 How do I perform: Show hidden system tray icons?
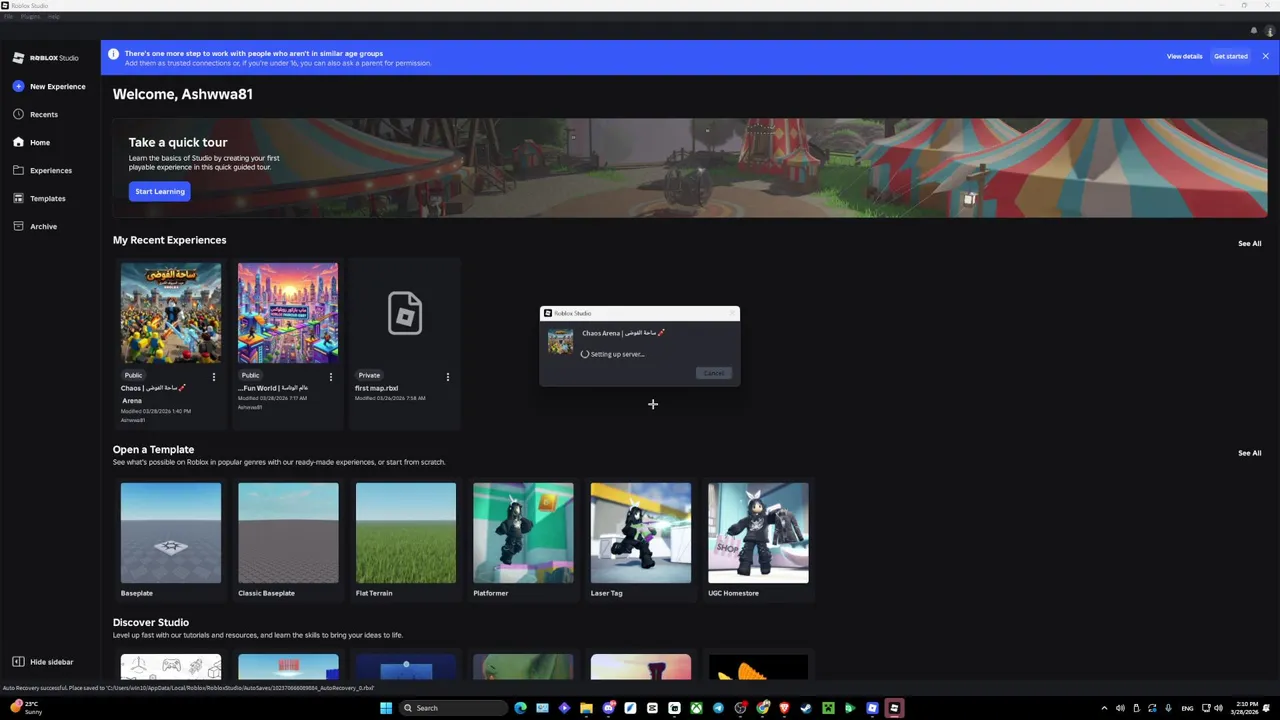1104,708
